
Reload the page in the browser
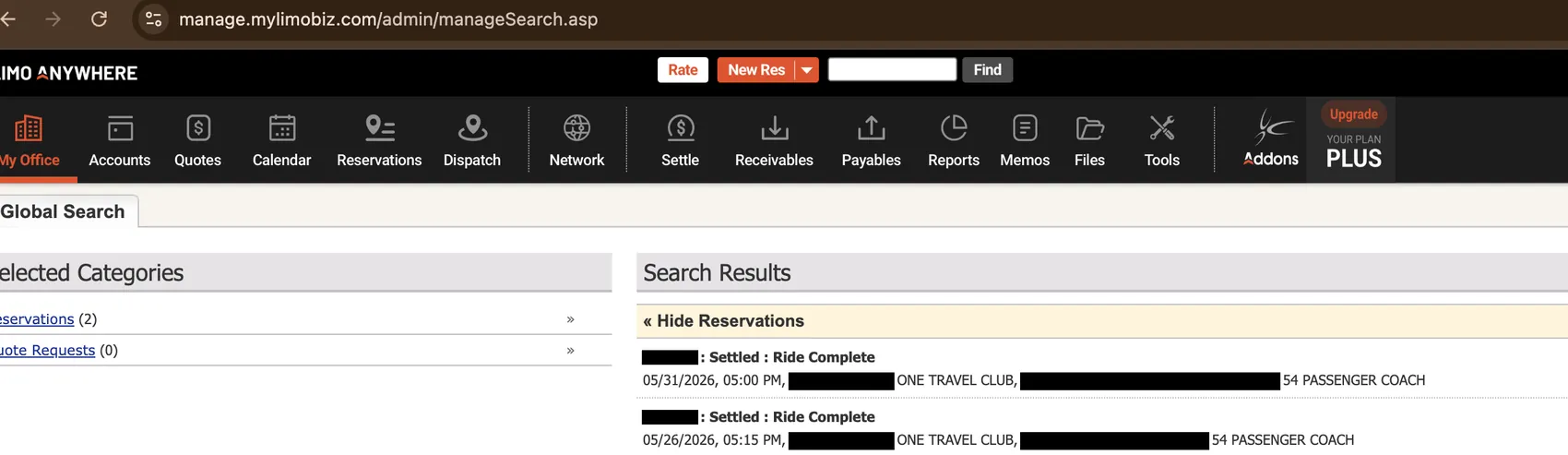pos(100,18)
